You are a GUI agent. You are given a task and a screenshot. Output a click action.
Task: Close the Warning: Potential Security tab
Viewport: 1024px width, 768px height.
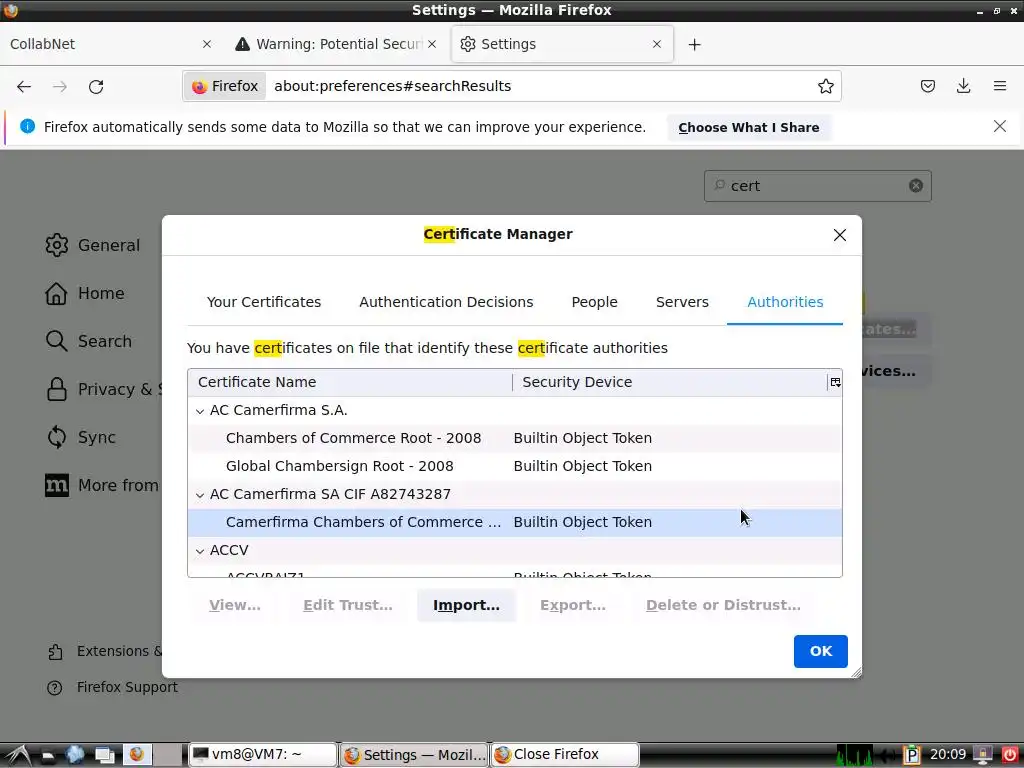coord(432,44)
